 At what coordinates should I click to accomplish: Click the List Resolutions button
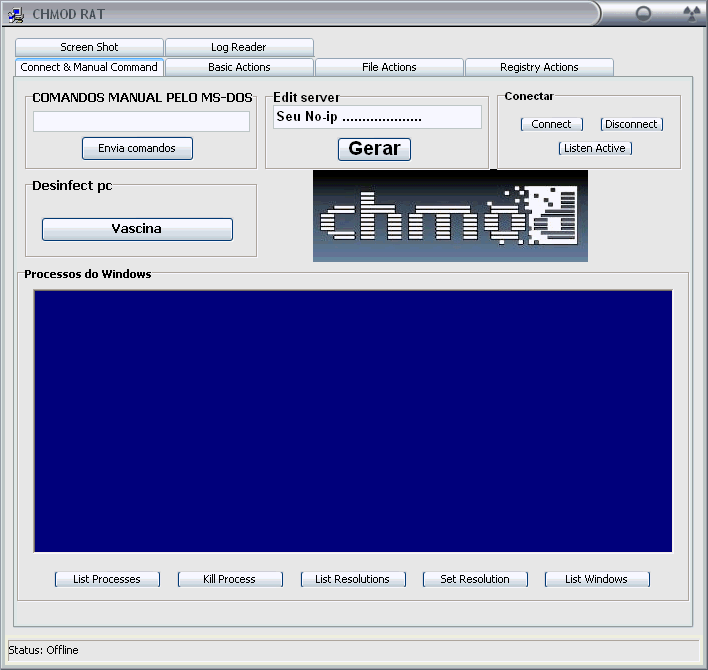[x=352, y=579]
